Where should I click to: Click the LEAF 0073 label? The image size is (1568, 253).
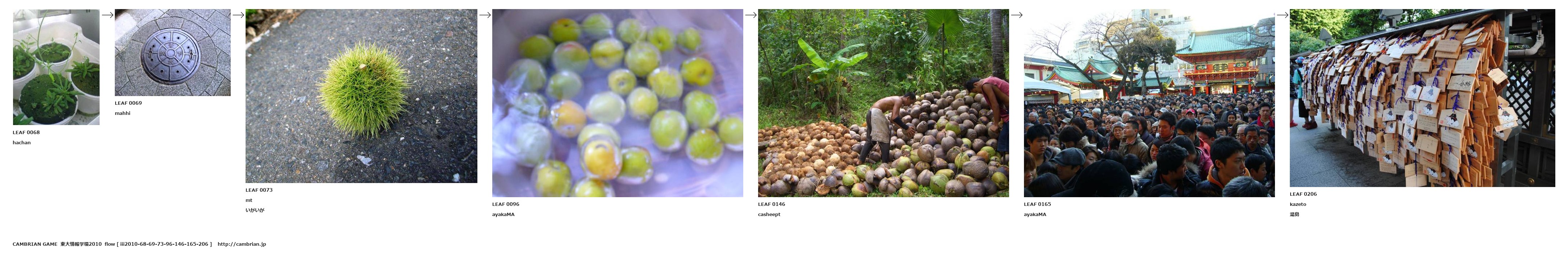259,190
